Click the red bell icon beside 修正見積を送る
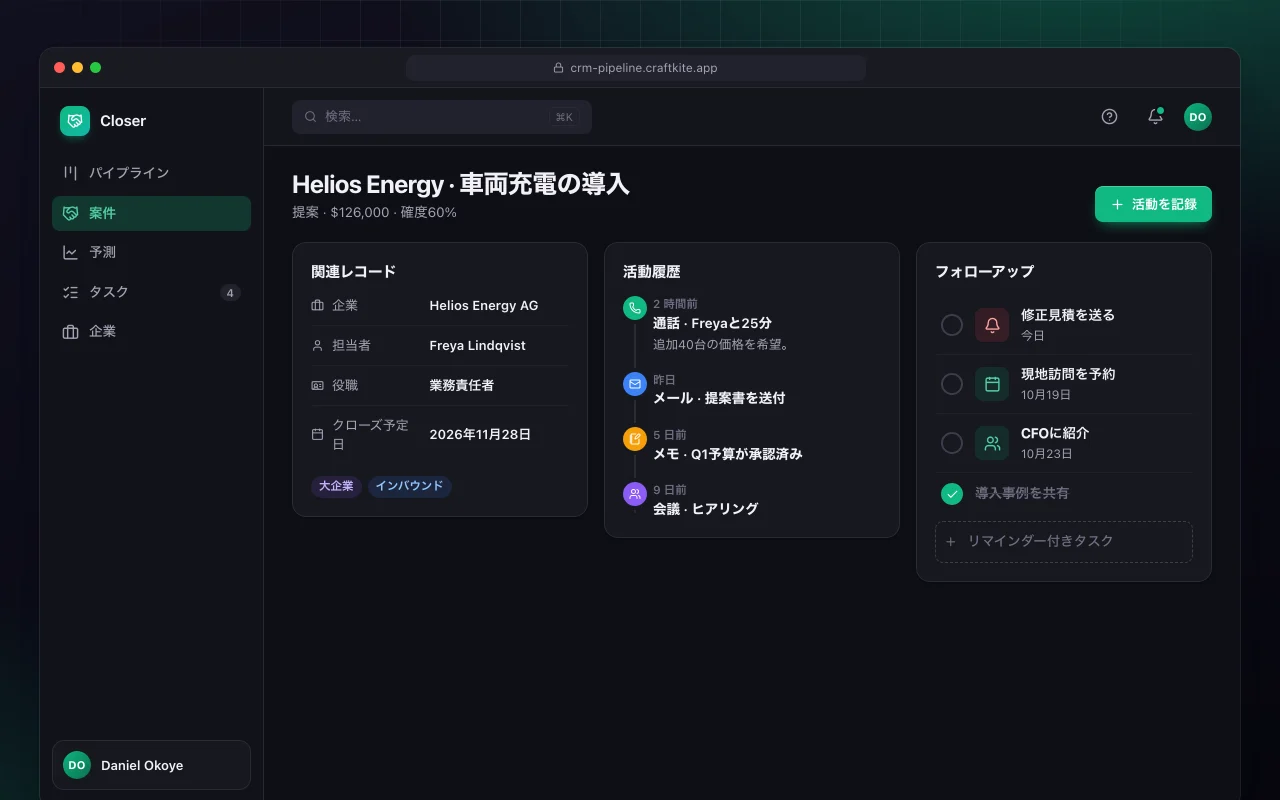The height and width of the screenshot is (800, 1280). coord(992,325)
